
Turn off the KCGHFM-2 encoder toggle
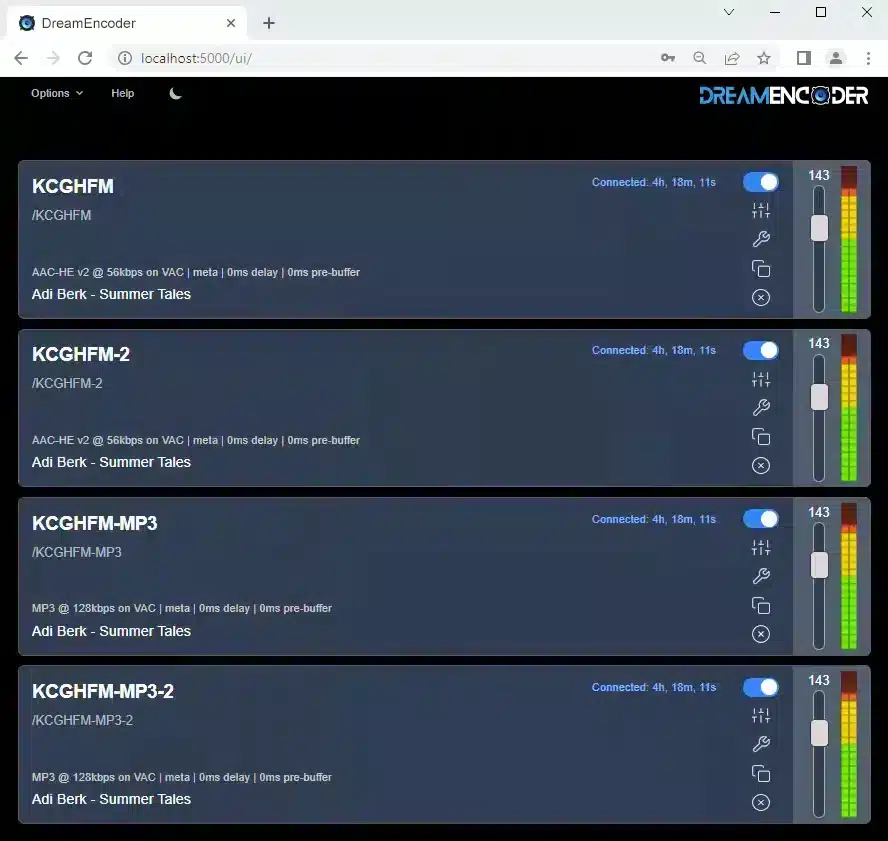(x=761, y=350)
